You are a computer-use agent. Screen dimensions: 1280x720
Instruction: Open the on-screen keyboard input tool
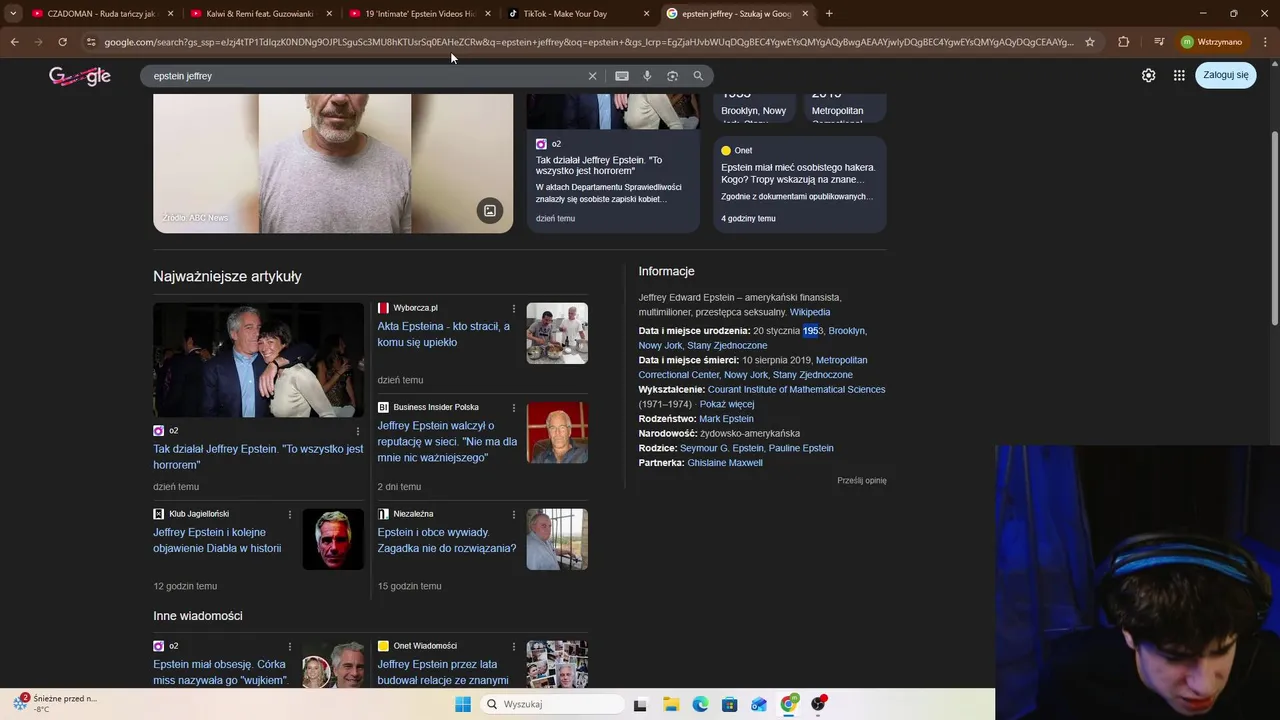(622, 76)
